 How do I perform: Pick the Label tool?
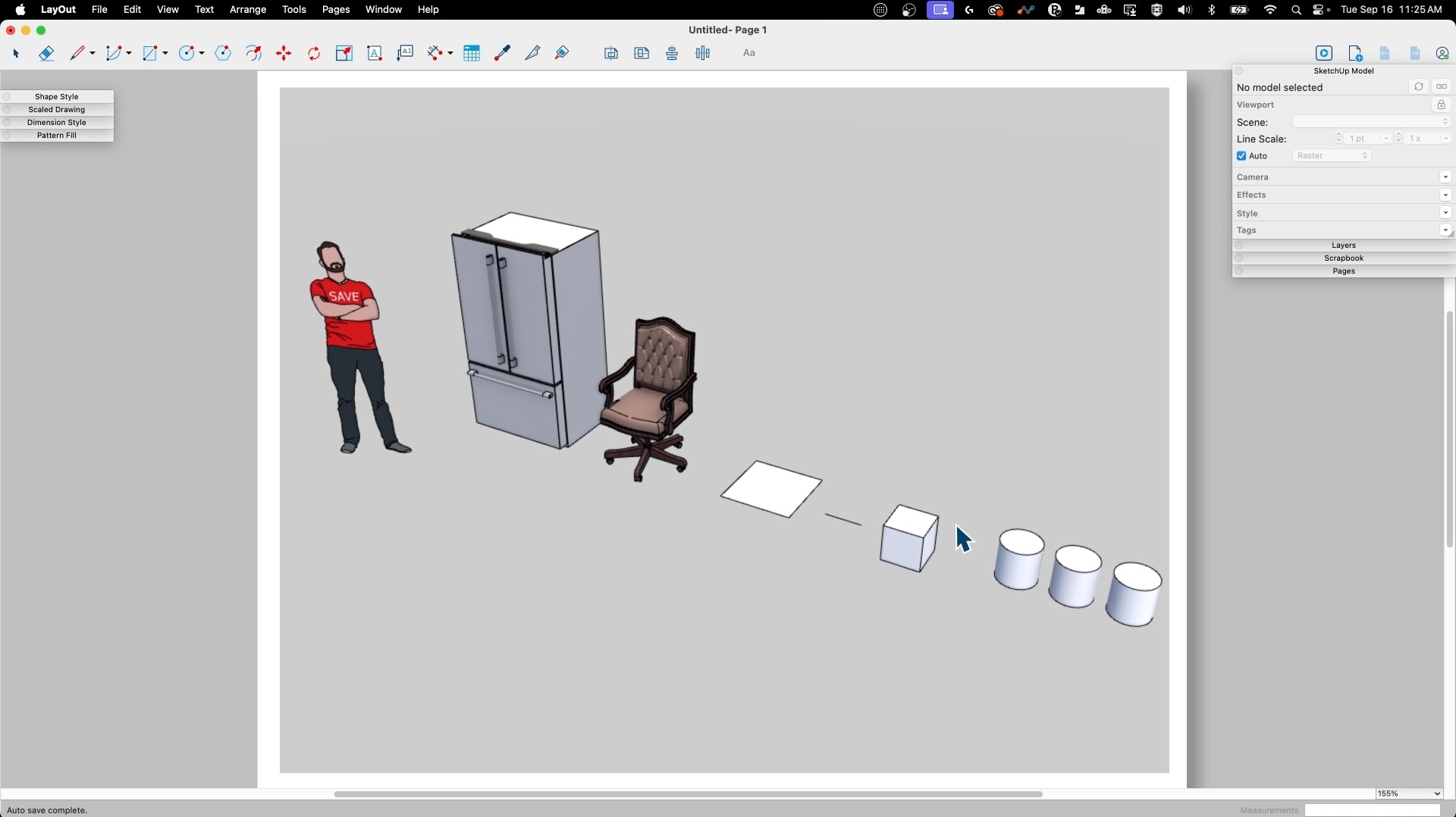click(x=406, y=54)
